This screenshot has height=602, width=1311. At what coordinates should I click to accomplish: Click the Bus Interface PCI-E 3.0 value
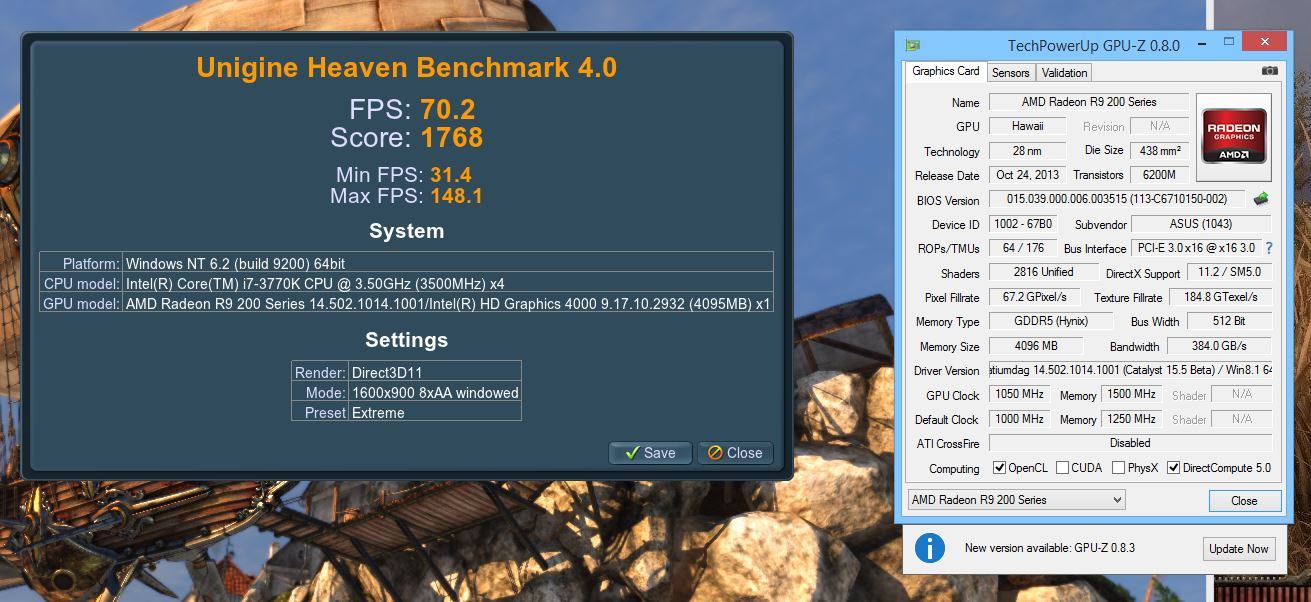1196,248
